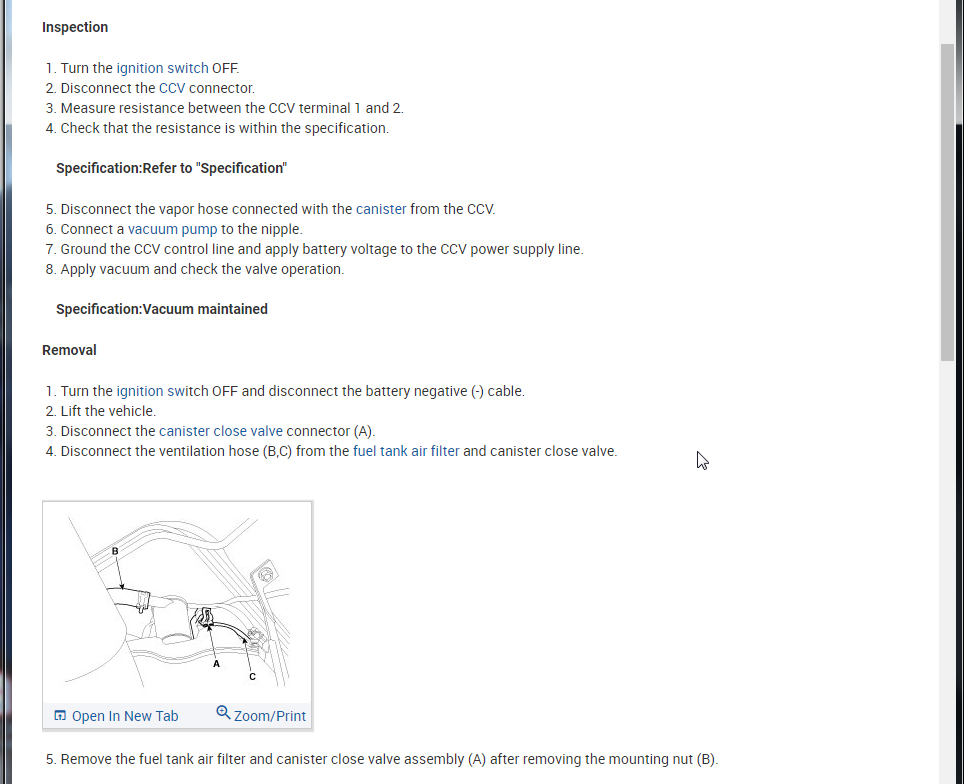
Task: Click the 'Specification:Vacuum maintained' text
Action: (162, 309)
